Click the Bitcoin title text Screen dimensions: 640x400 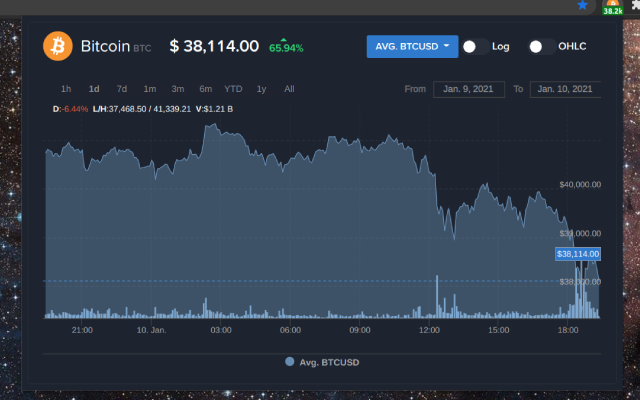105,46
